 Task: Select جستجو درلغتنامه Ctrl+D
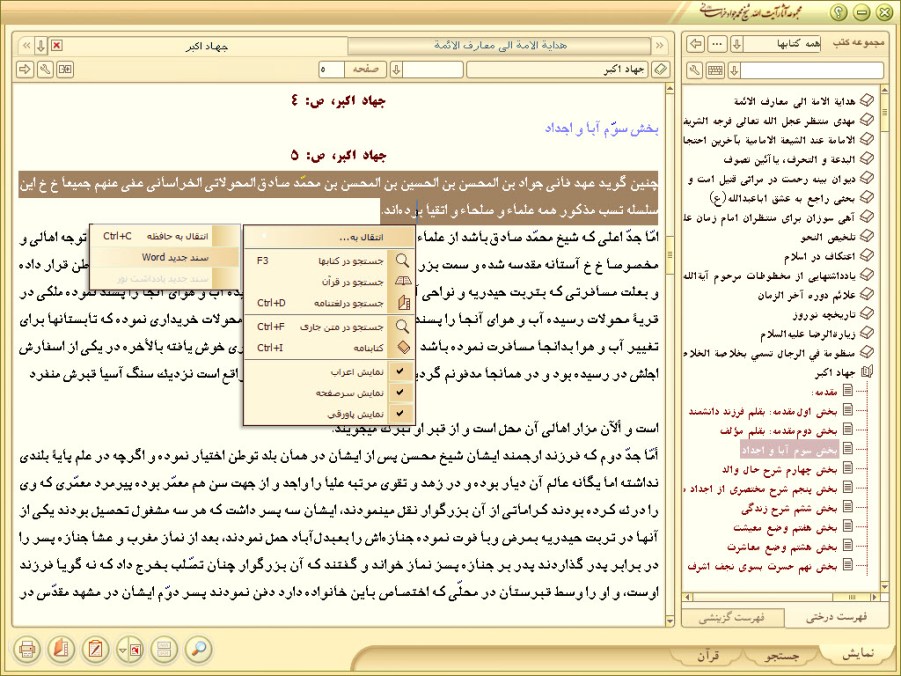[x=329, y=303]
